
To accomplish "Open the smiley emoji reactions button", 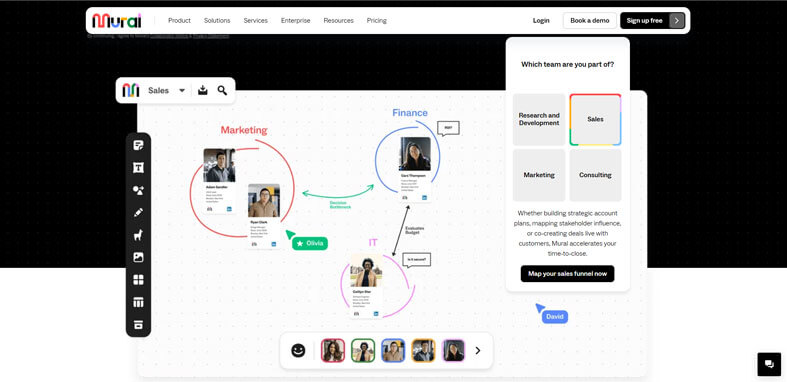I will [x=298, y=350].
